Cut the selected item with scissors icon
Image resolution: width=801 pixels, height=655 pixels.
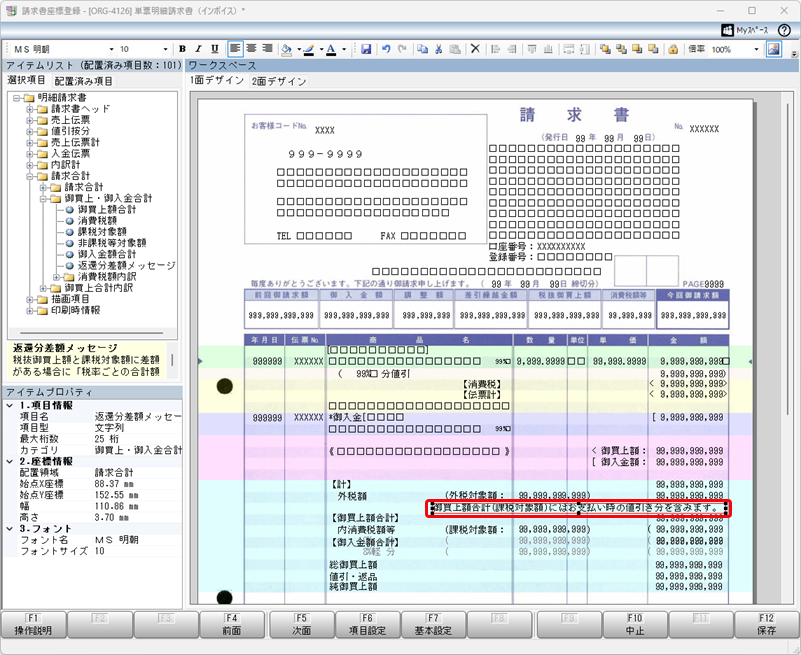tap(438, 49)
